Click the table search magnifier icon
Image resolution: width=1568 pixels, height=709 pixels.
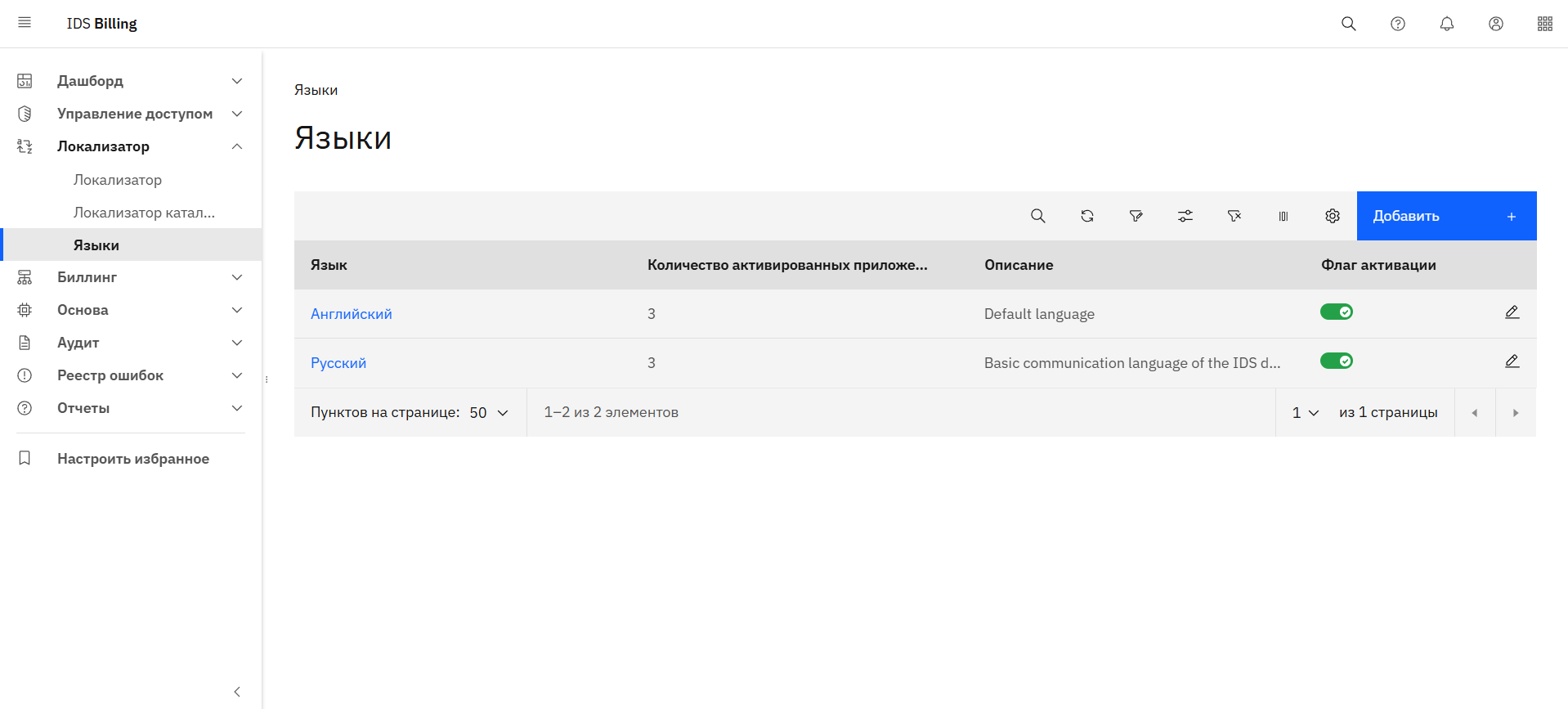pyautogui.click(x=1037, y=216)
